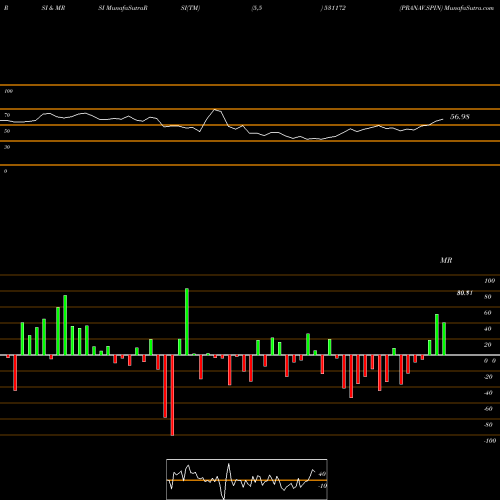The image size is (500, 500).
Task: Click the 331172 code in header
Action: 334,8
